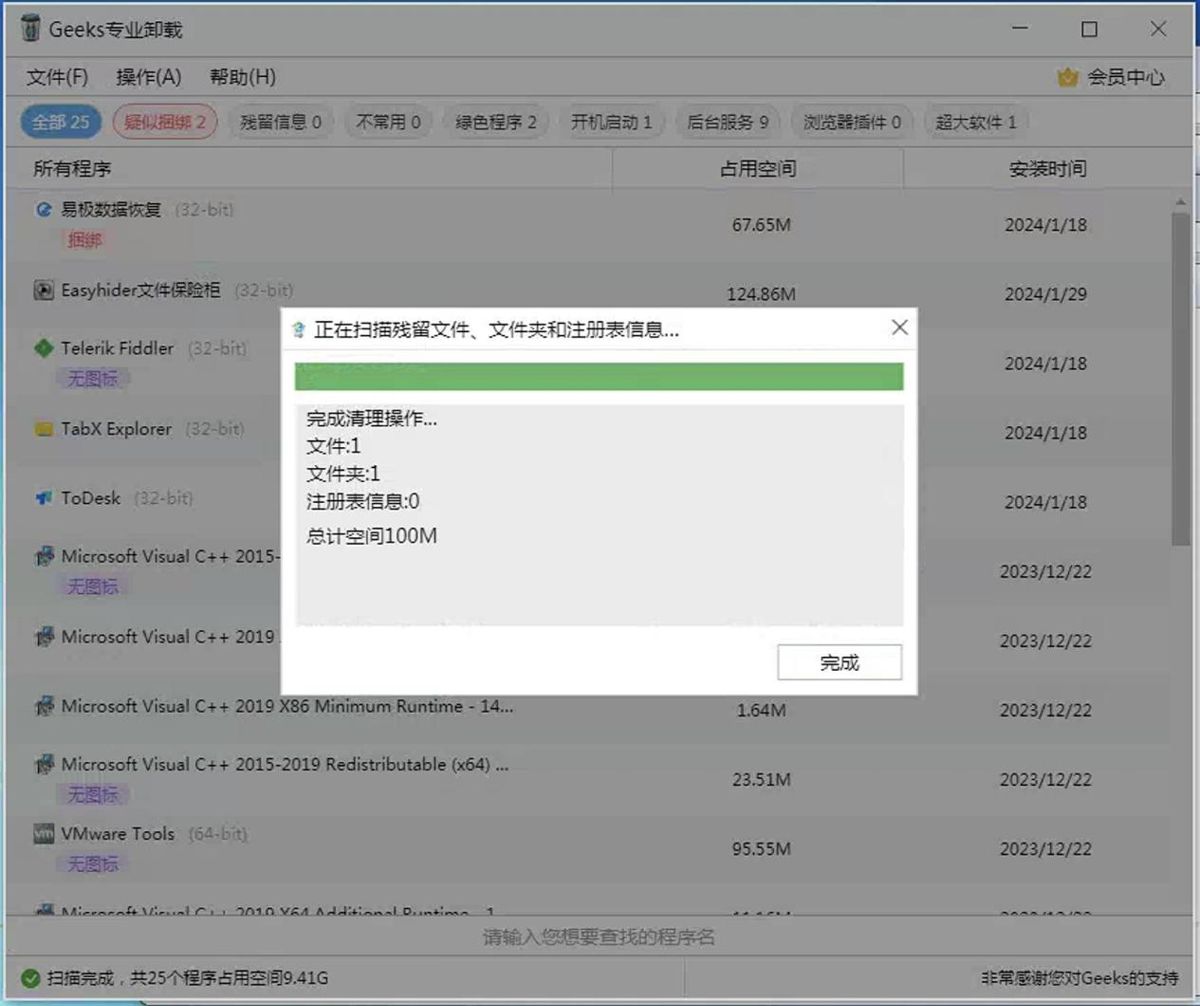Open 会员中心 member center link

tap(1126, 77)
